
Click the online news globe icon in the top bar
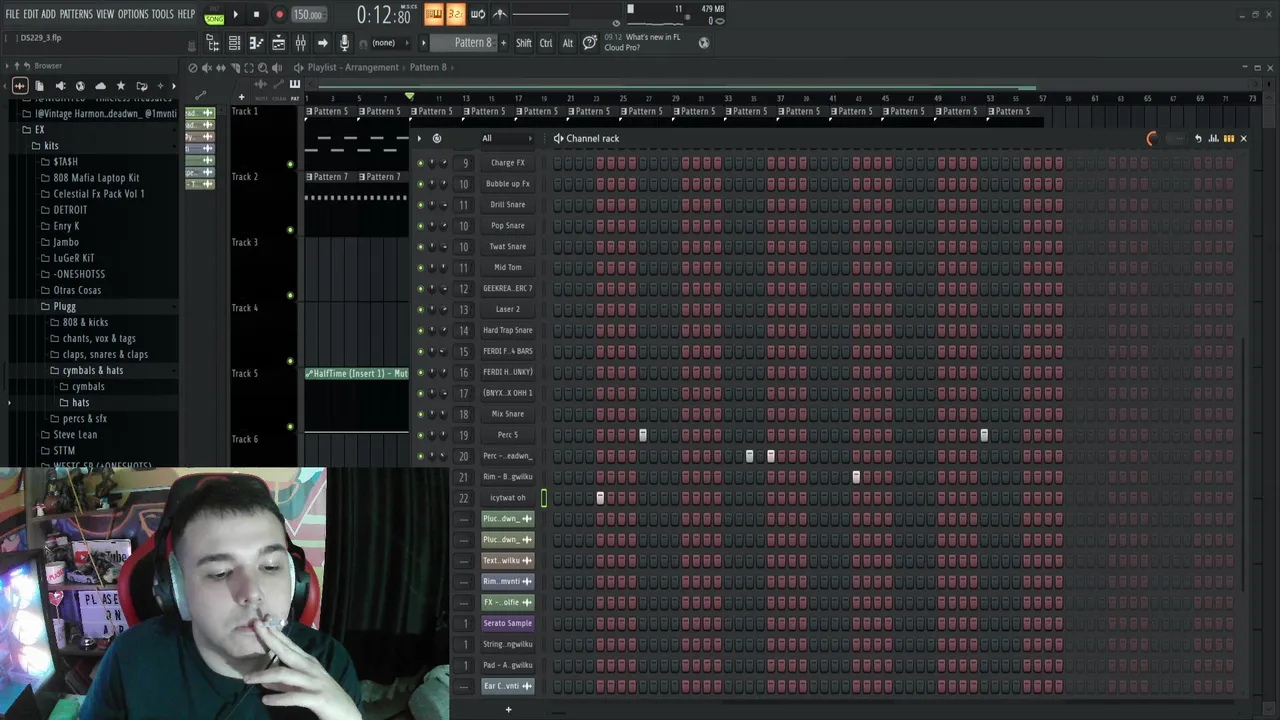(x=704, y=42)
